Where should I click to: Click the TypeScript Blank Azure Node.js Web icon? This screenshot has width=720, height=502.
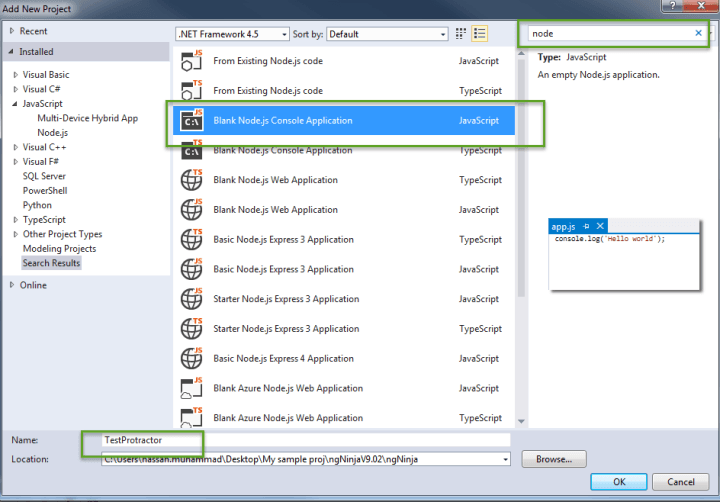click(191, 417)
